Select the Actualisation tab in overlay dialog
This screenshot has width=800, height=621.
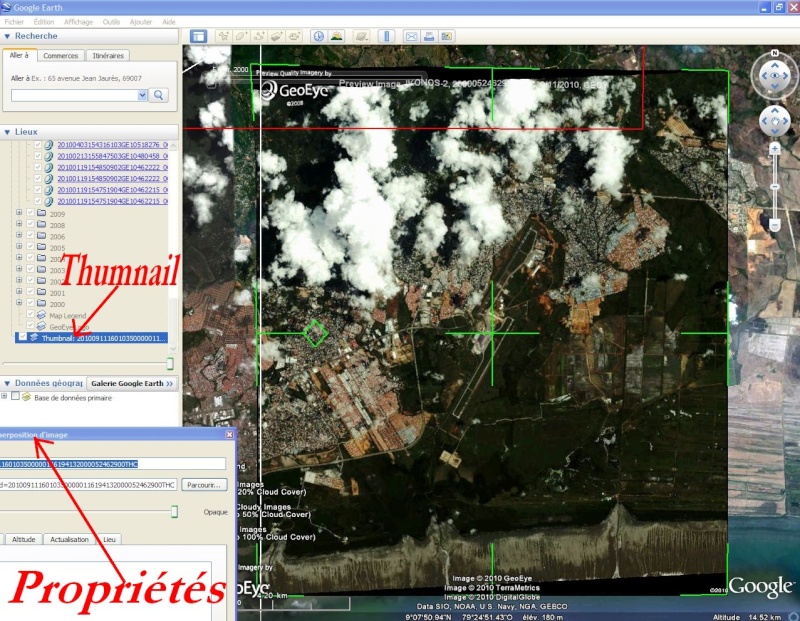tap(69, 539)
